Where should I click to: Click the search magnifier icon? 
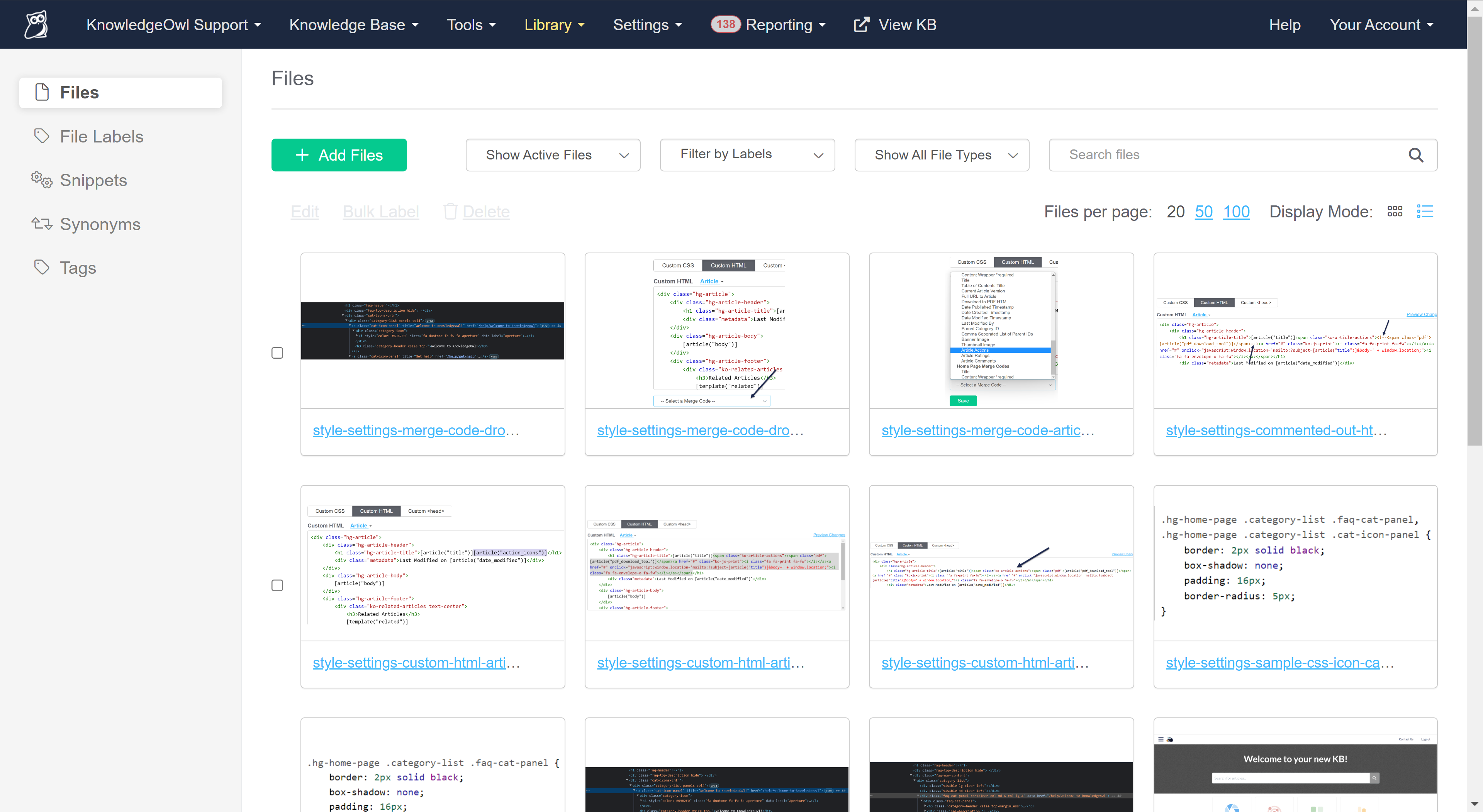(1416, 155)
